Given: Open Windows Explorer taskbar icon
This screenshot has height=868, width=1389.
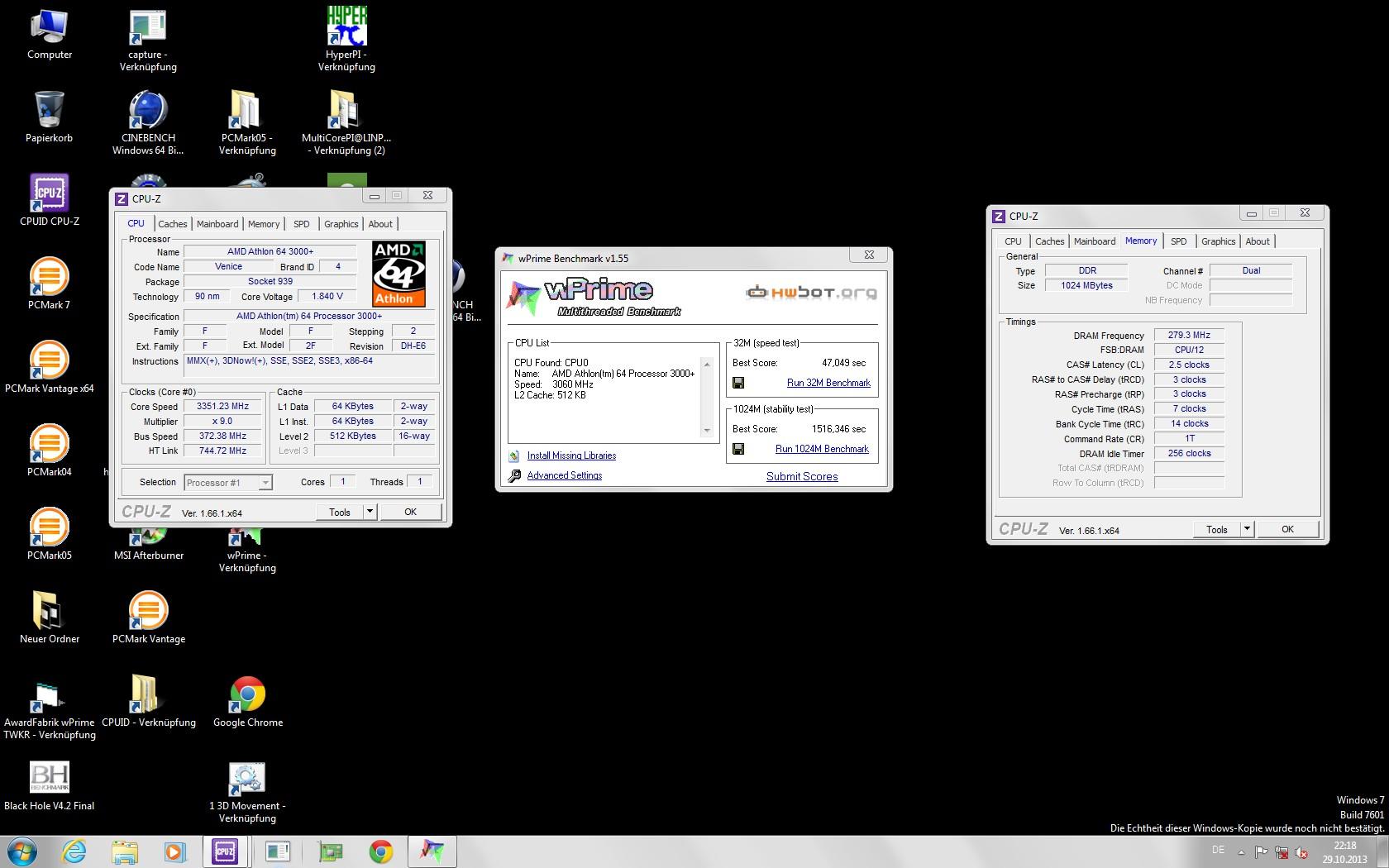Looking at the screenshot, I should pos(125,851).
